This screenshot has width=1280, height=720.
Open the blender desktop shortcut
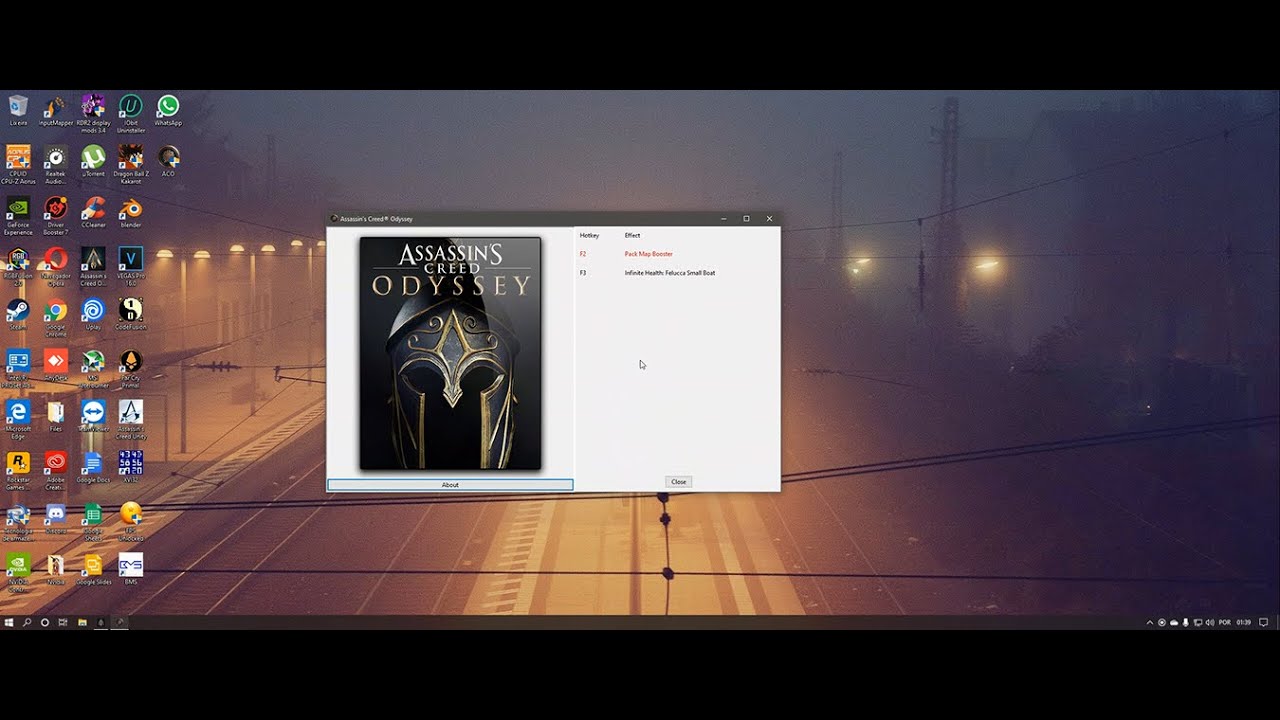(130, 212)
